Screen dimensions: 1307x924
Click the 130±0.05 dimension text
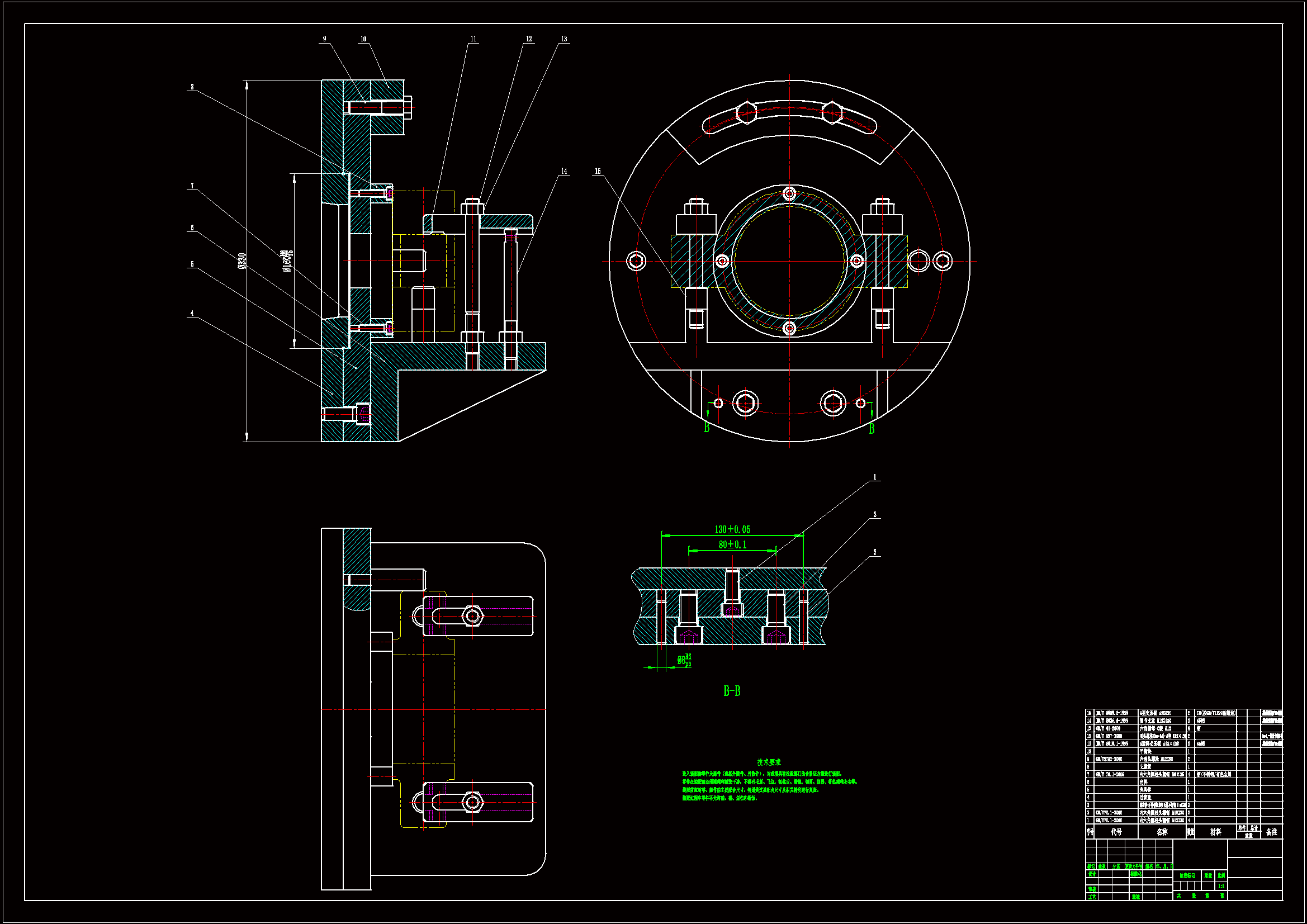[732, 530]
